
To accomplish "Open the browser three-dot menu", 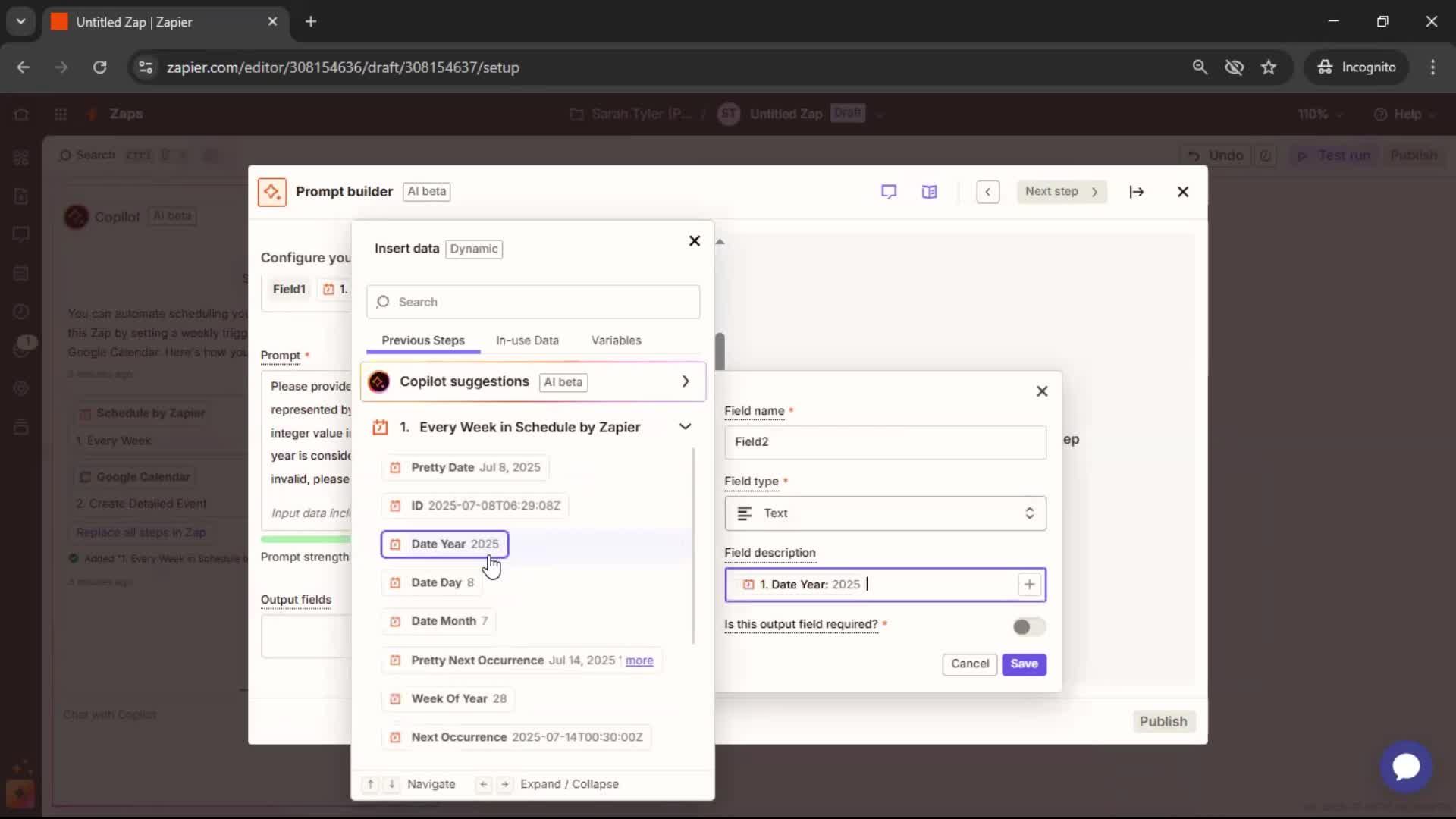I will point(1432,67).
